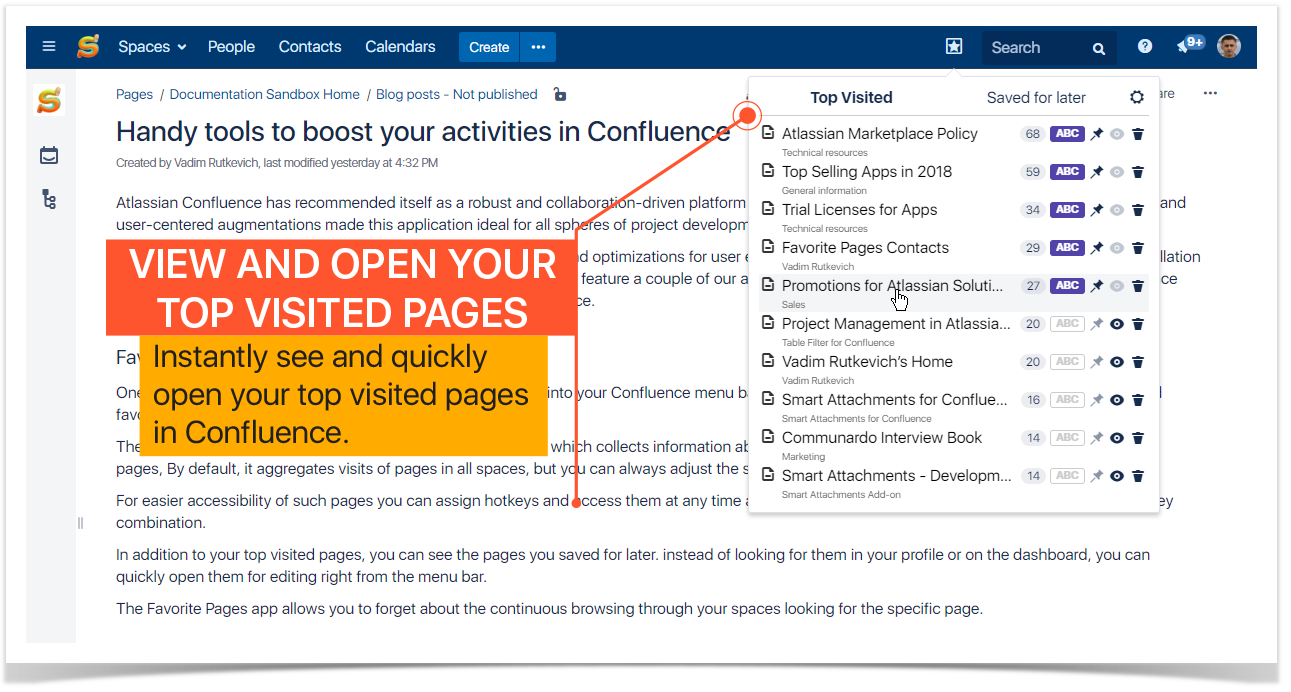Open Smart Attachments - Development page link
This screenshot has height=692, width=1291.
[896, 475]
